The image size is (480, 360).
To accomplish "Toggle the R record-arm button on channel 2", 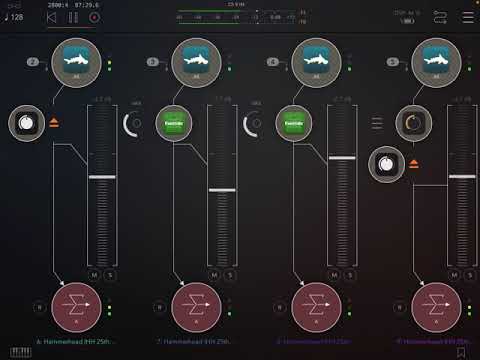I will (x=40, y=307).
